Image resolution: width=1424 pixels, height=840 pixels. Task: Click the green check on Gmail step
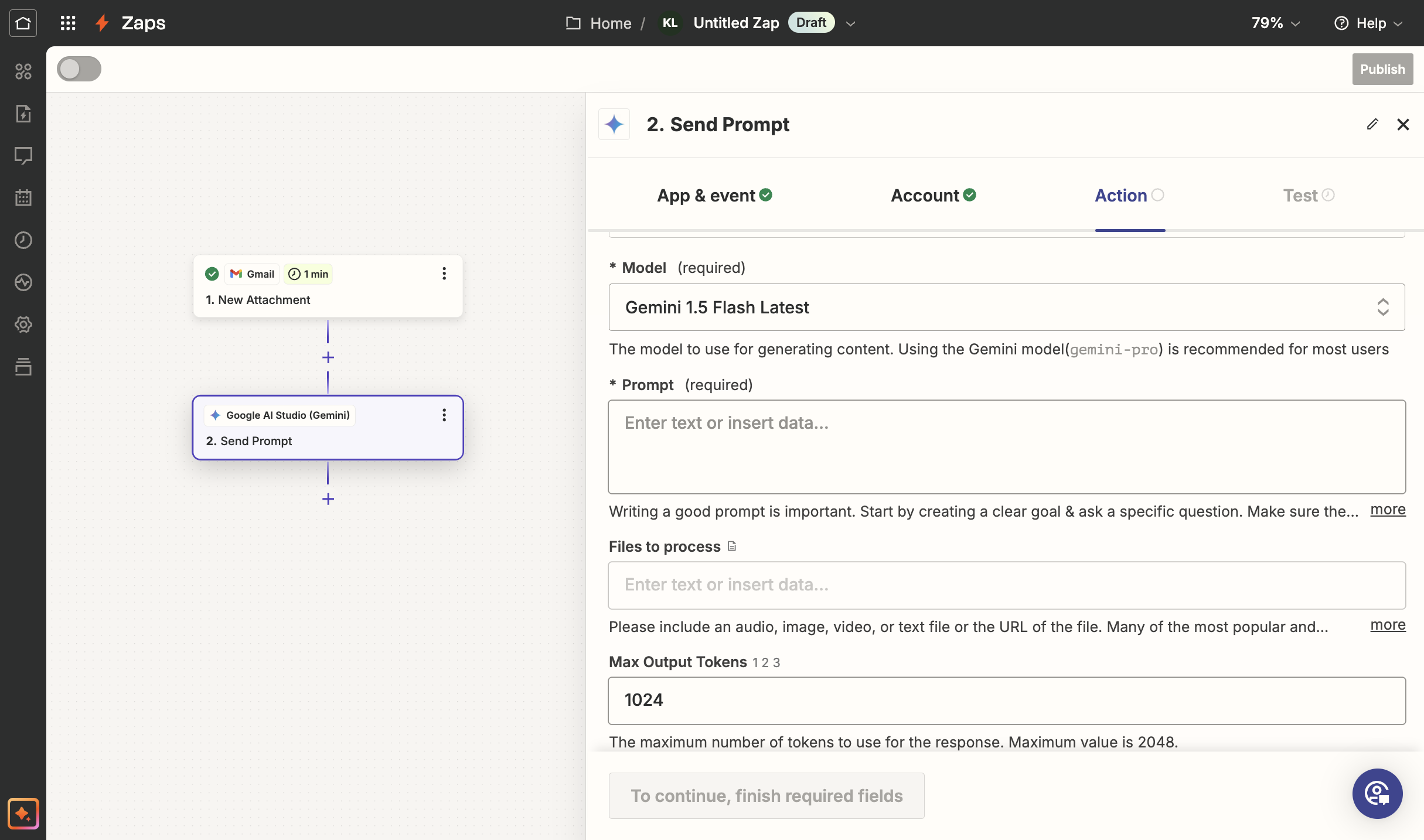click(212, 274)
